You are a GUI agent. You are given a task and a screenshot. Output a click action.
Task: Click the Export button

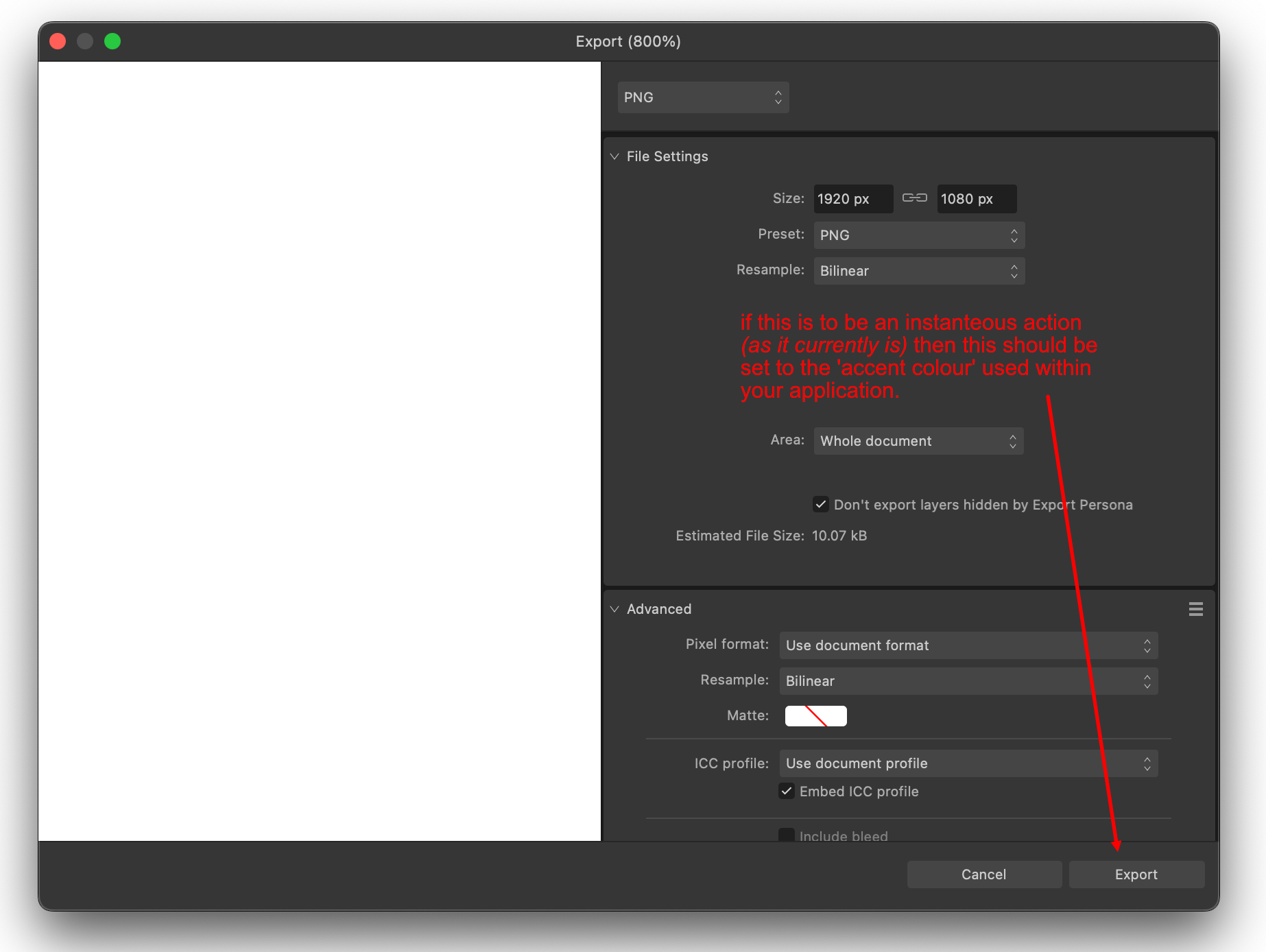pos(1136,874)
